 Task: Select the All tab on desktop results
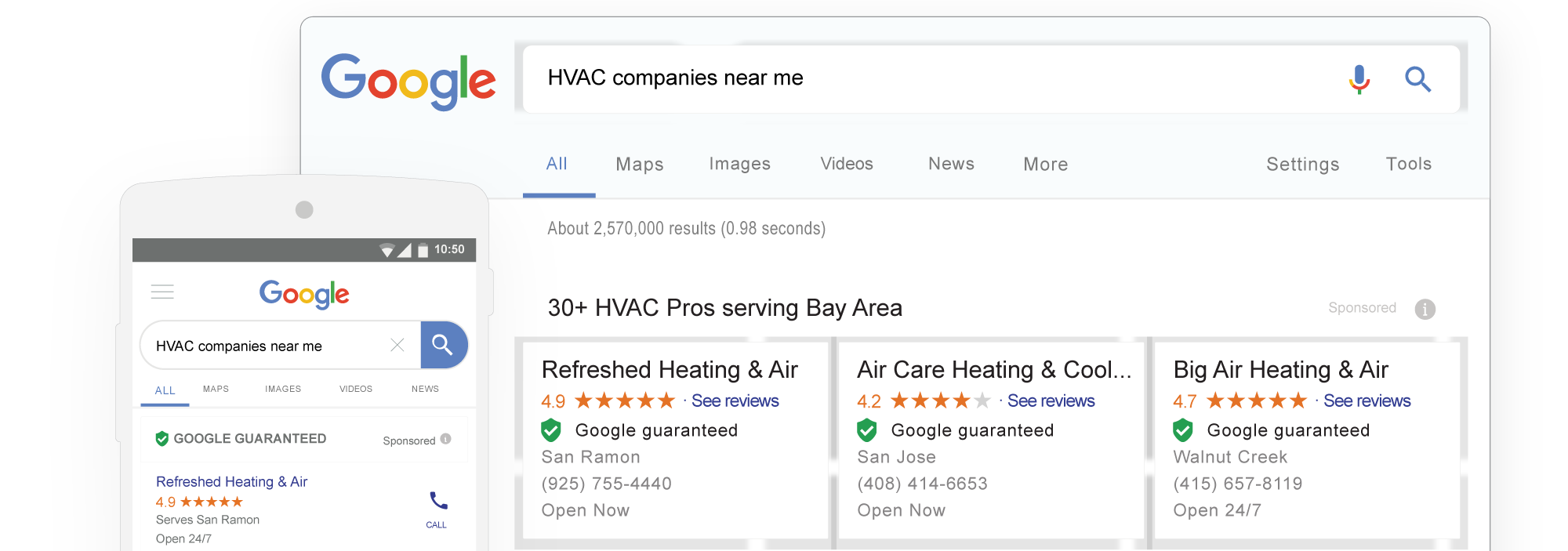[557, 164]
